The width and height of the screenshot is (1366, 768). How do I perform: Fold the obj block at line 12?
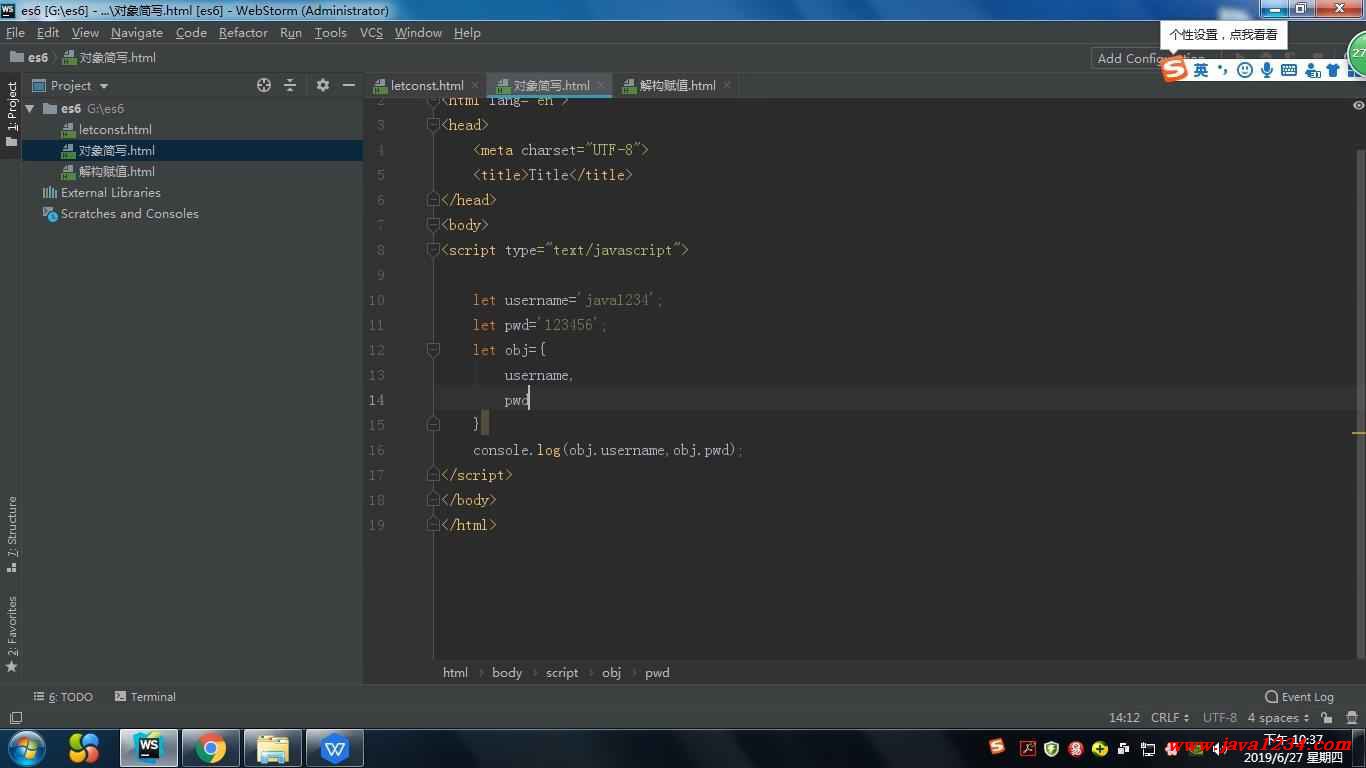click(x=433, y=350)
